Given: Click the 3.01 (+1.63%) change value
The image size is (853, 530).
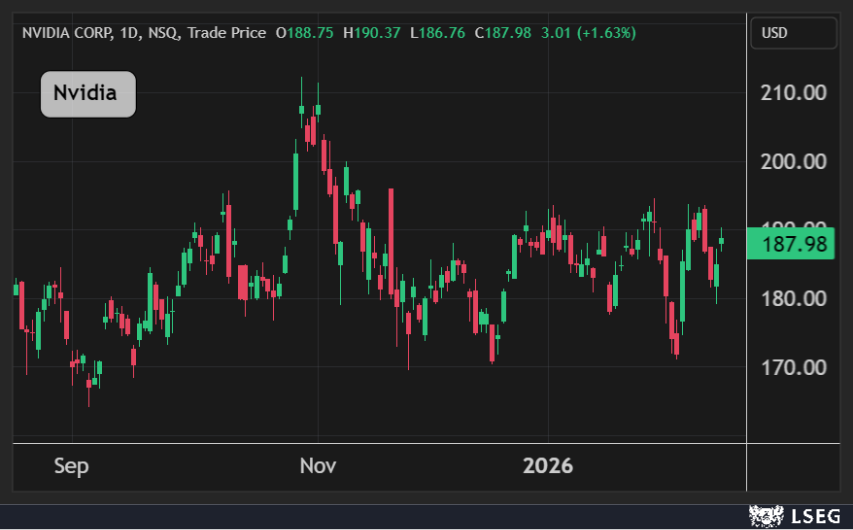Looking at the screenshot, I should coord(588,33).
